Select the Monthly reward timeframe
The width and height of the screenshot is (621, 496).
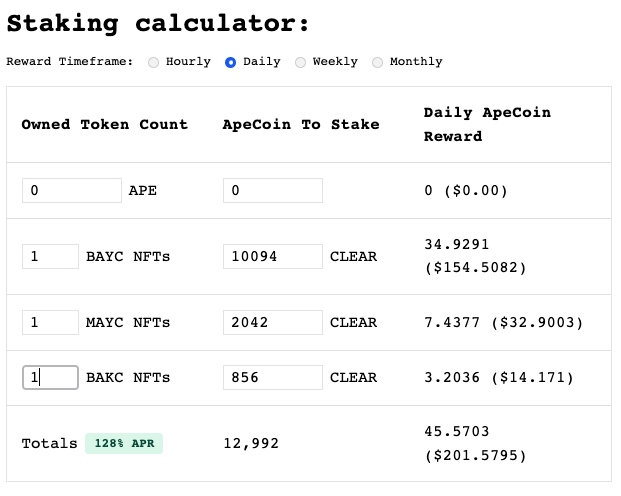377,63
